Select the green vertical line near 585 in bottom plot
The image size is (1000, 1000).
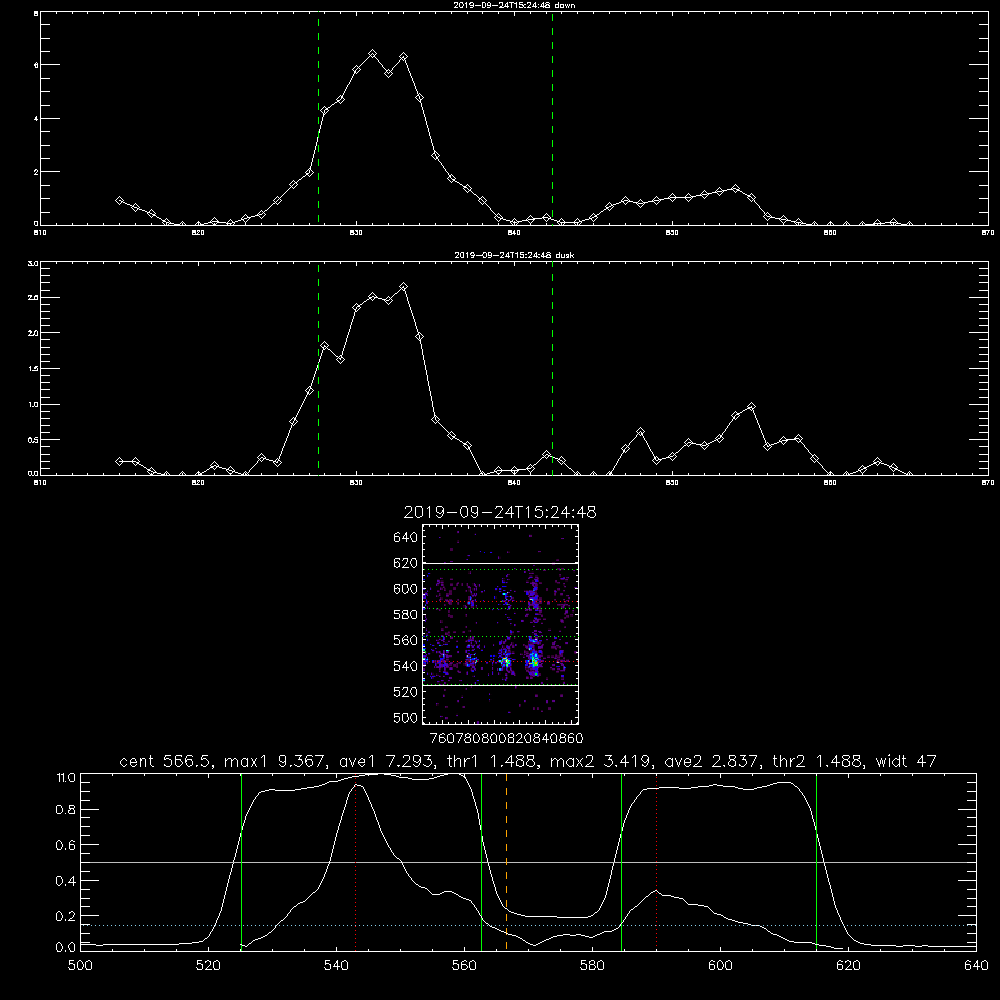[x=621, y=862]
